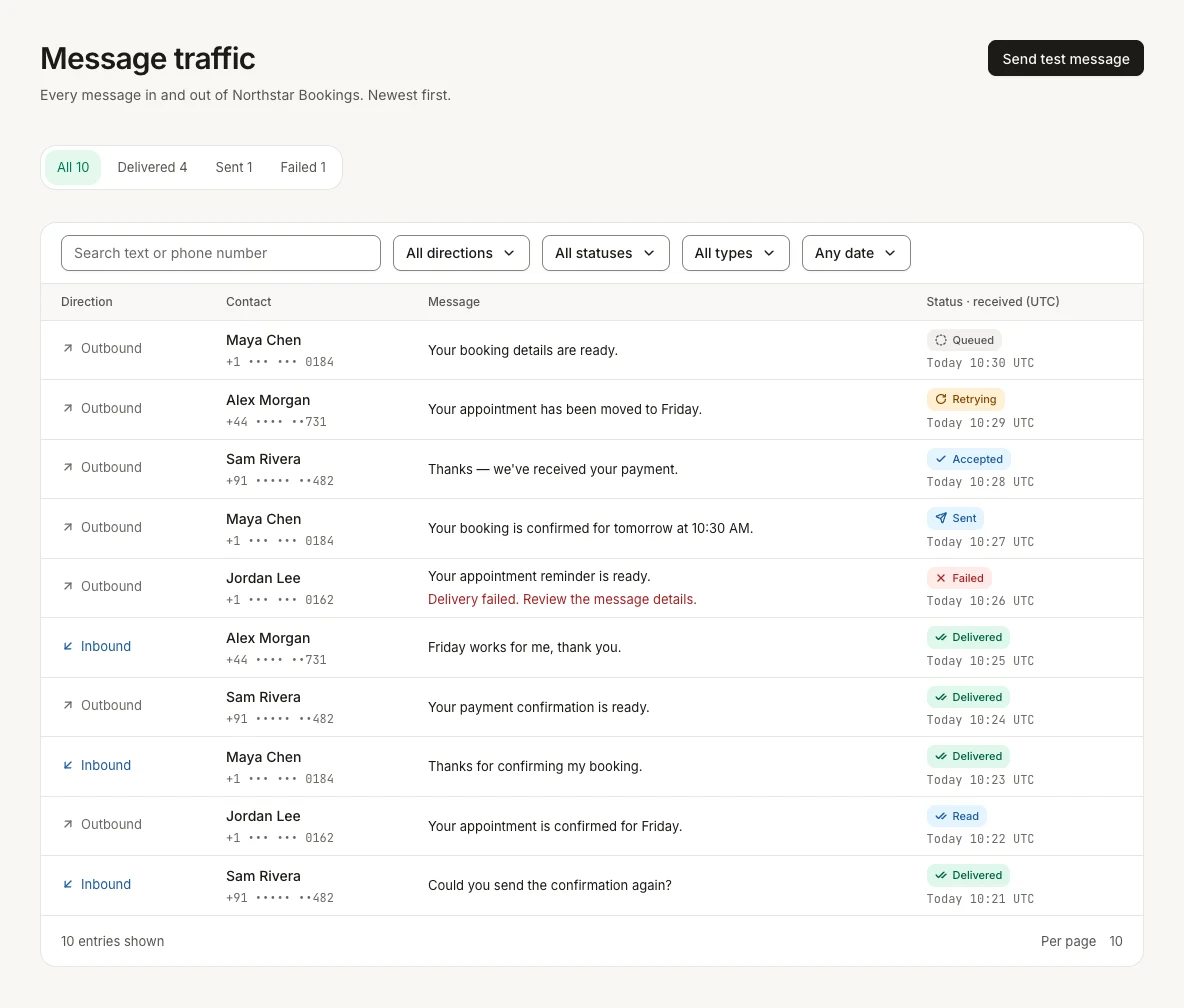This screenshot has width=1184, height=1008.
Task: Click the Queued status badge
Action: 964,340
